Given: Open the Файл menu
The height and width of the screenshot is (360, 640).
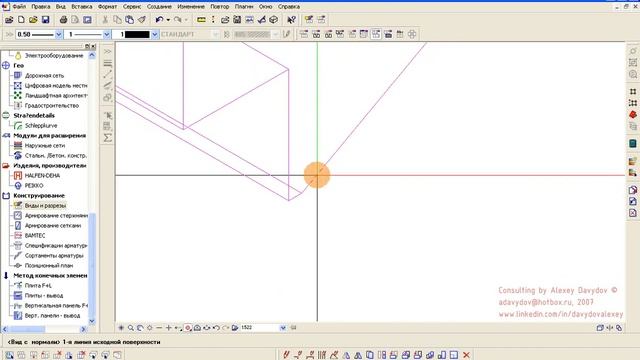Looking at the screenshot, I should tap(19, 7).
